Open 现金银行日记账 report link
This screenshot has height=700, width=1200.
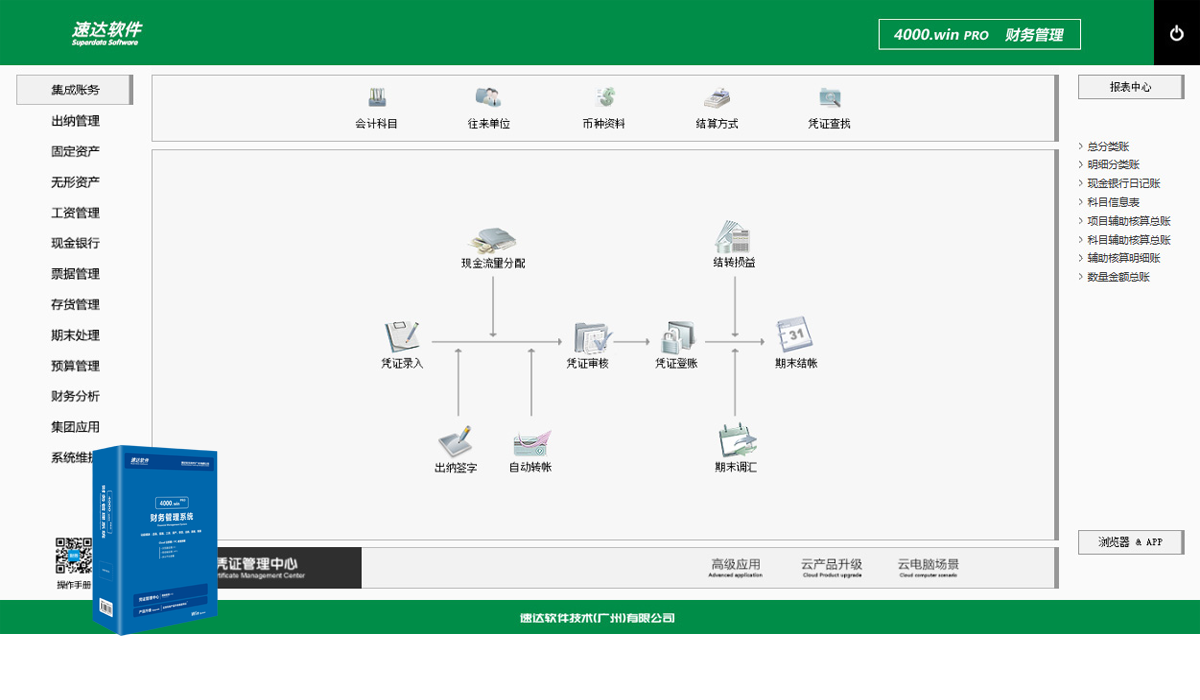click(1124, 184)
